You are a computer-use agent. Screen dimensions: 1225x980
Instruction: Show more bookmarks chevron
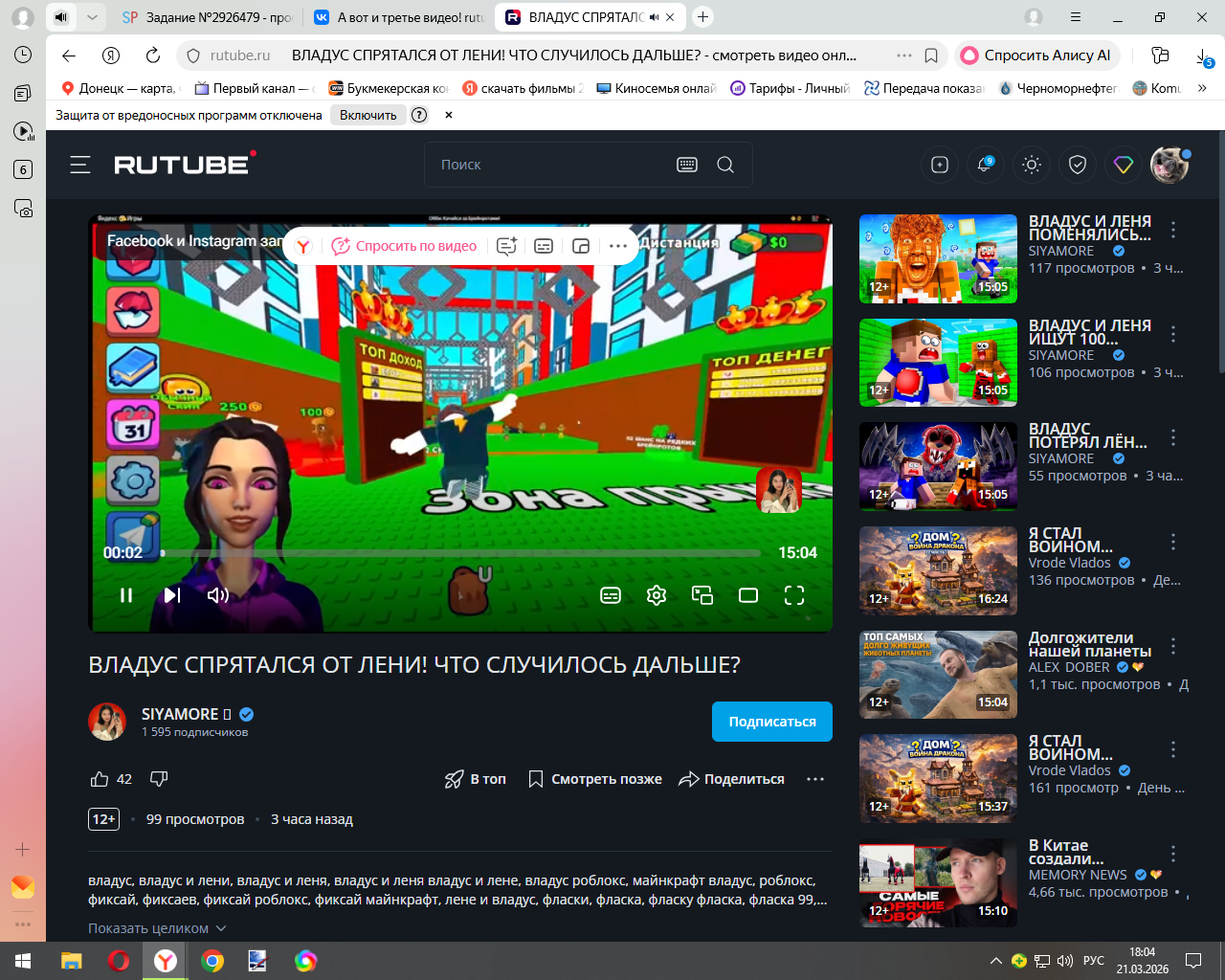(x=1202, y=88)
